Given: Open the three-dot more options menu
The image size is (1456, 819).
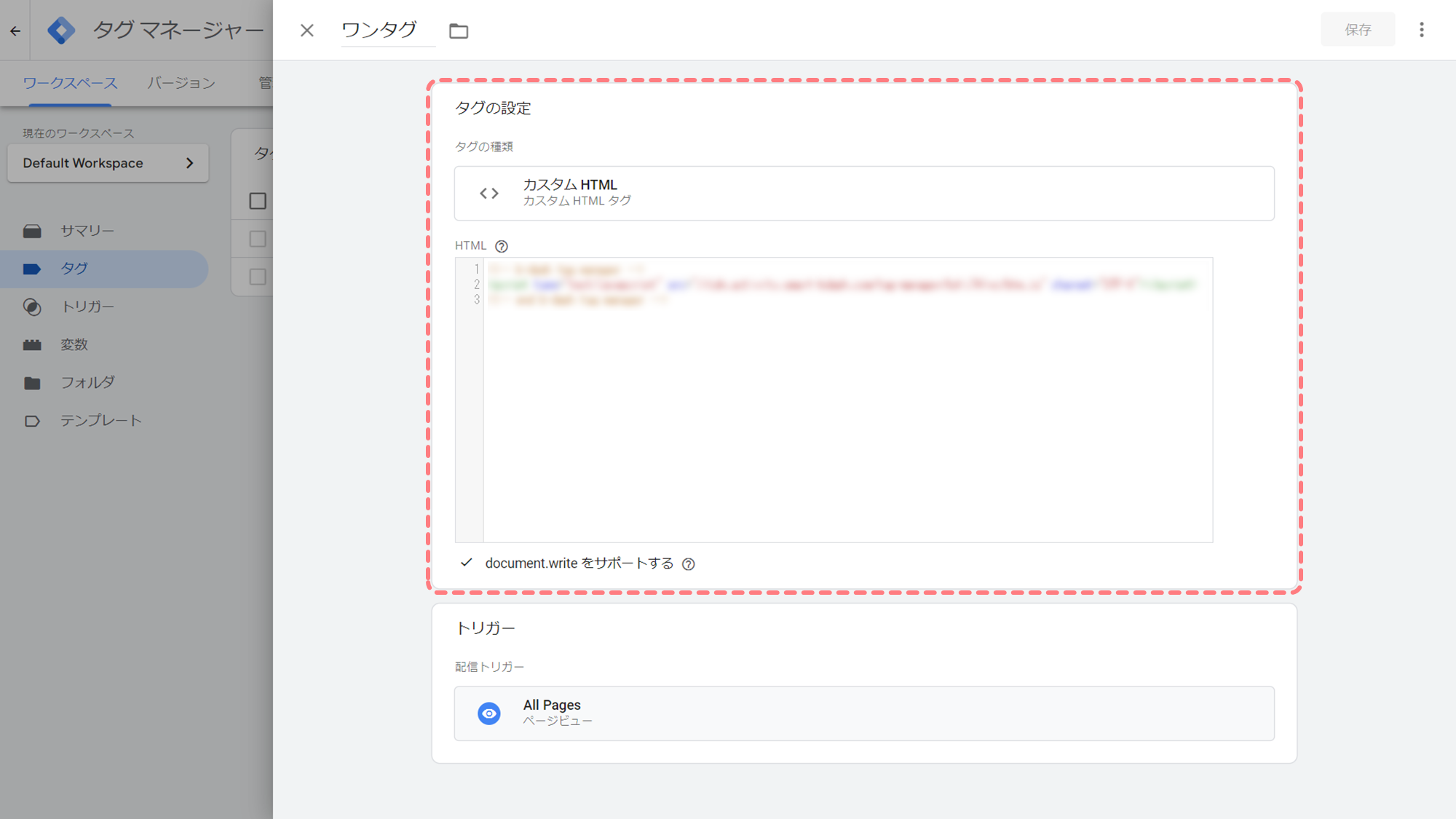Looking at the screenshot, I should 1421,30.
